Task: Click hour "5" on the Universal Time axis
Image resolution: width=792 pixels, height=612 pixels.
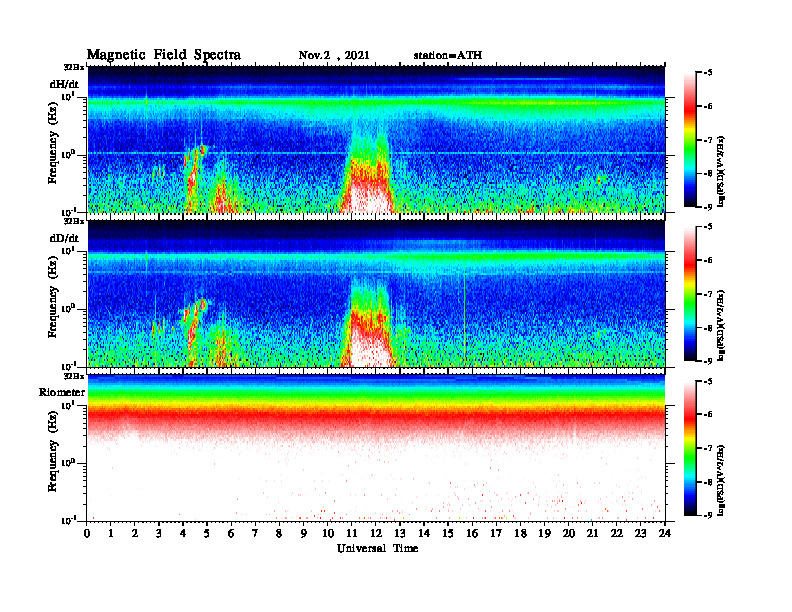Action: tap(207, 533)
